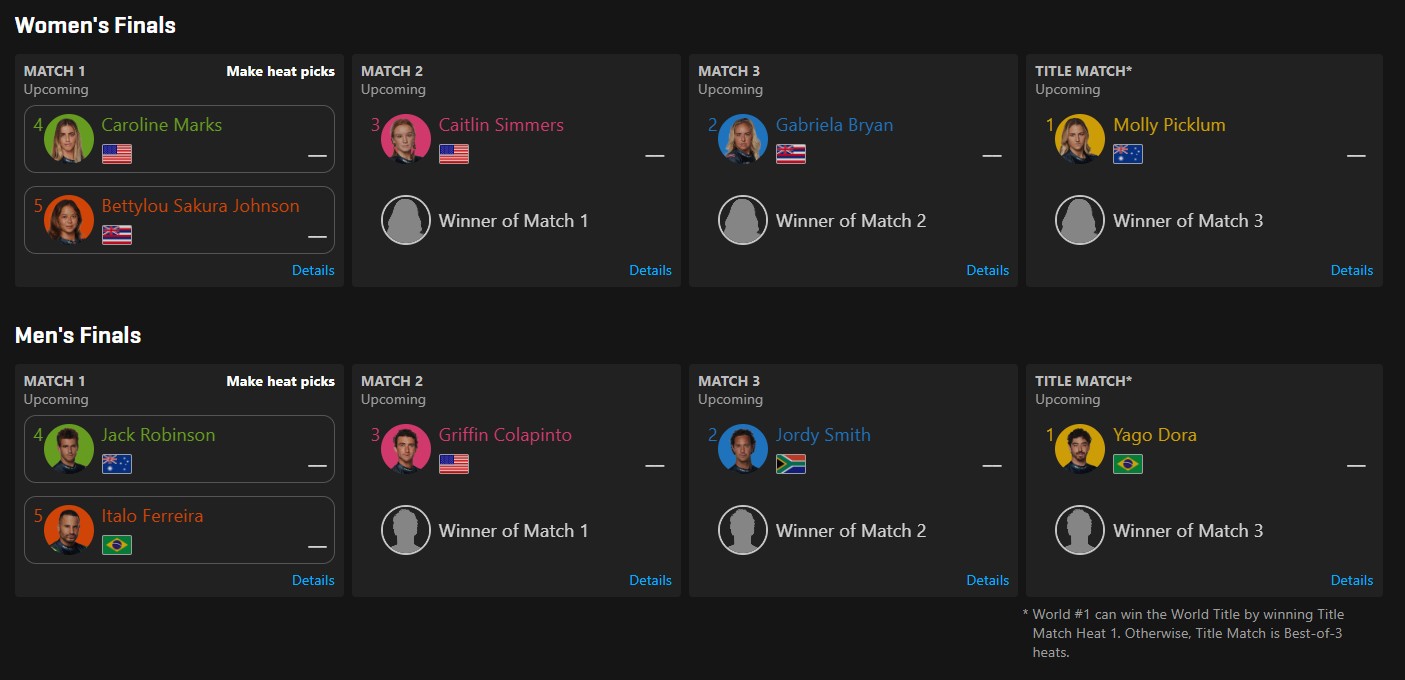Image resolution: width=1405 pixels, height=680 pixels.
Task: View Details of Men's Match 2
Action: point(650,580)
